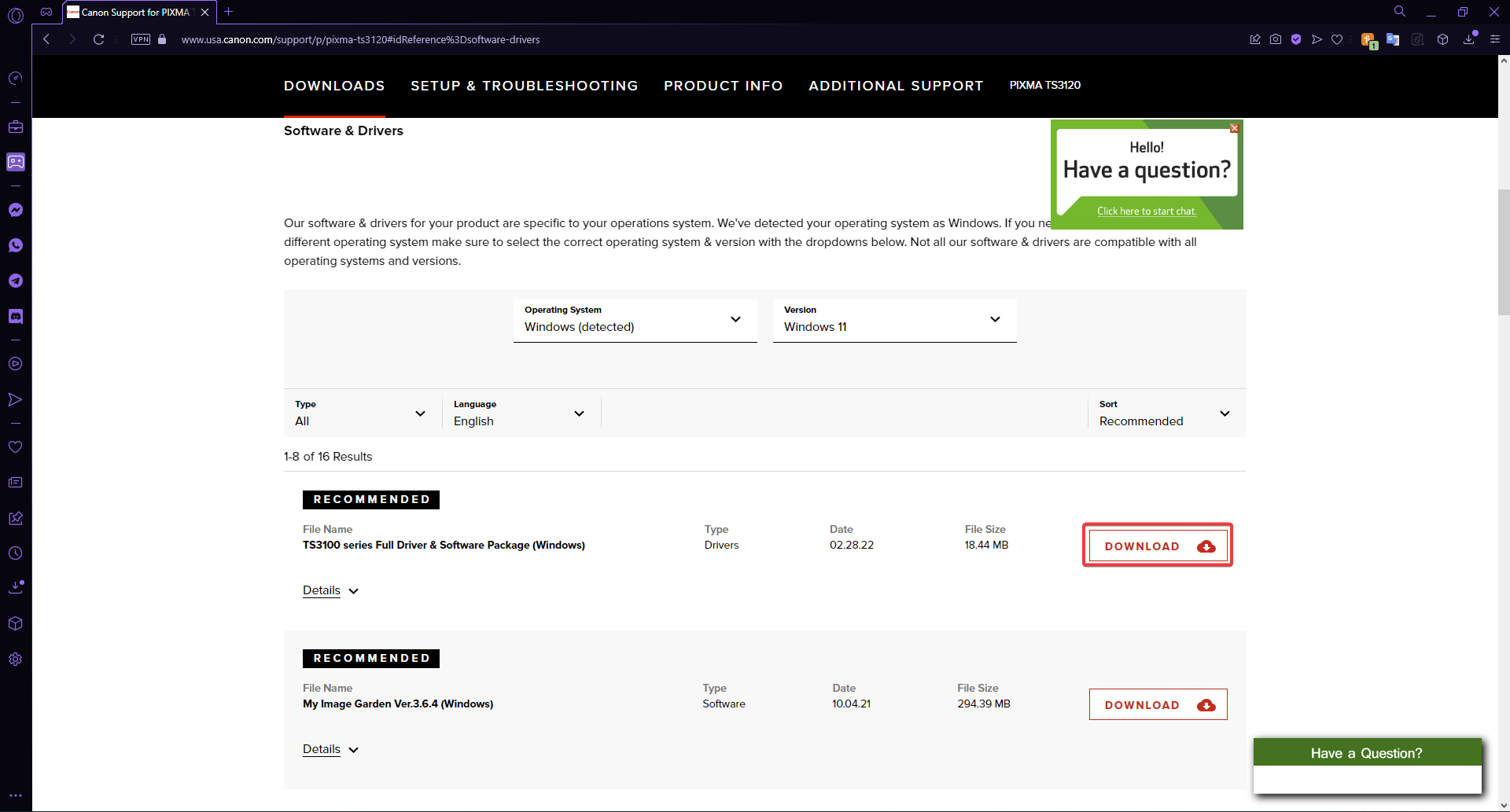
Task: Send page to My Flow from address bar
Action: [1317, 39]
